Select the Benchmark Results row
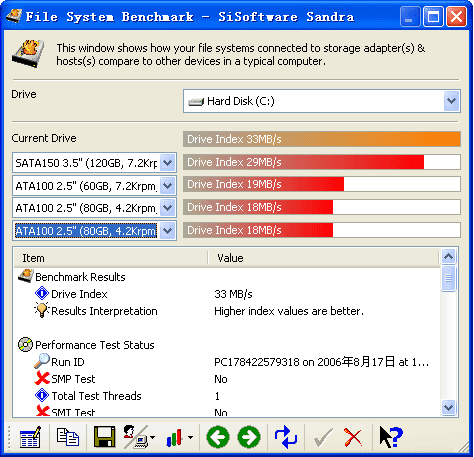474x457 pixels. coord(227,277)
